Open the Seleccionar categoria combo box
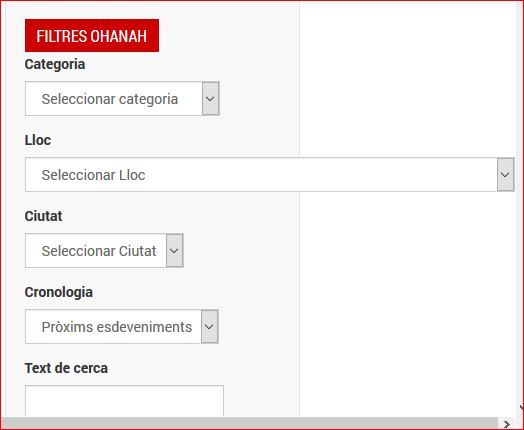The image size is (524, 430). coord(122,99)
